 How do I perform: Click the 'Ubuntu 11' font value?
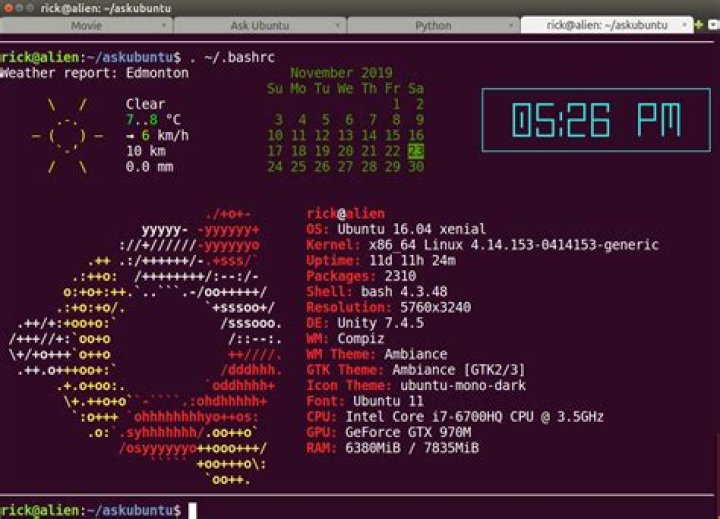coord(388,401)
